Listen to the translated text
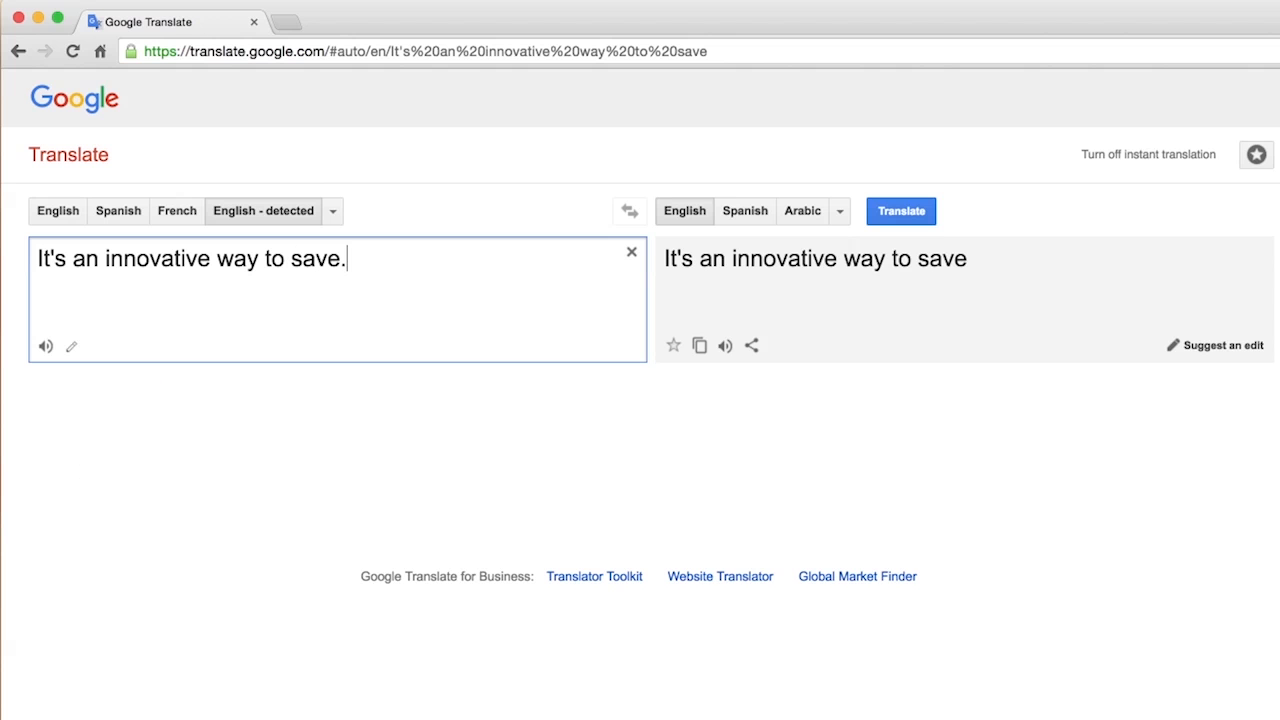The image size is (1280, 720). (726, 346)
